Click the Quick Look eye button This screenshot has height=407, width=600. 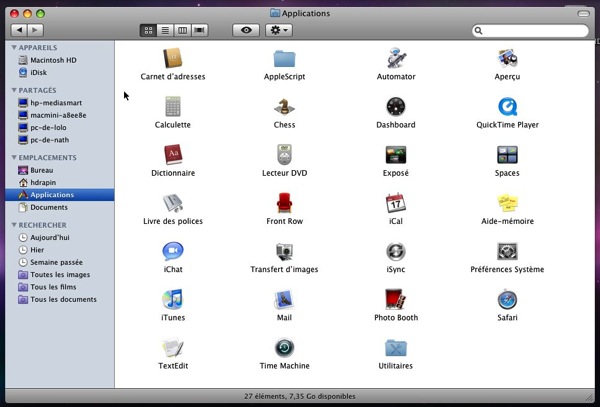pyautogui.click(x=246, y=31)
